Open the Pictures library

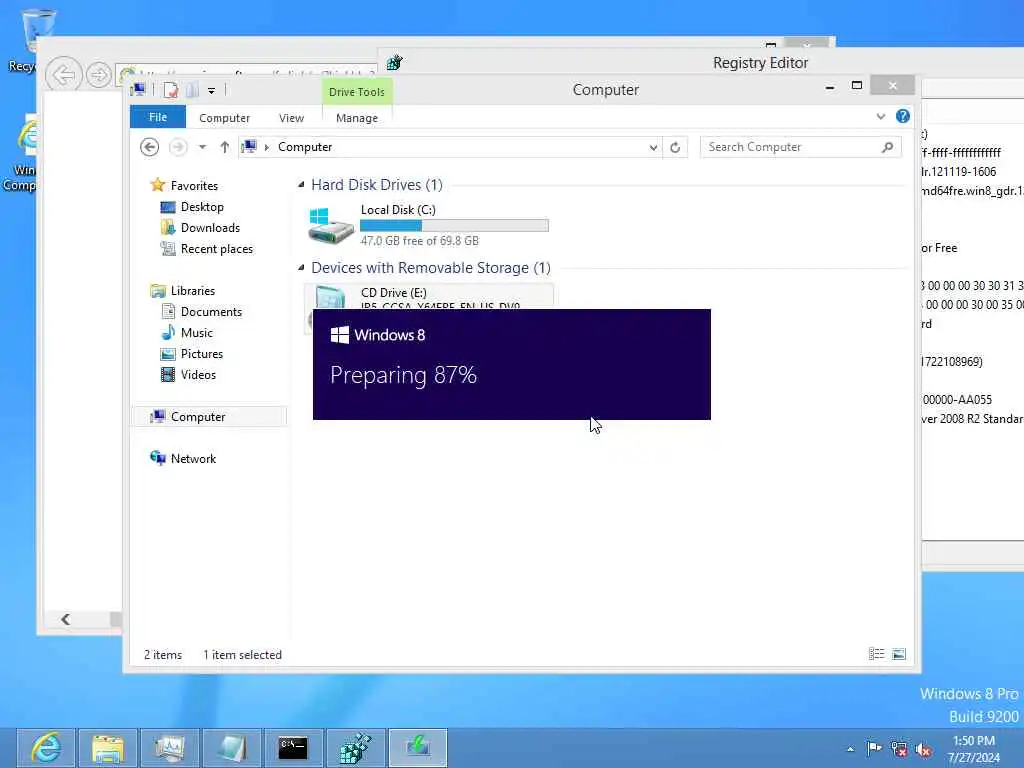[x=202, y=354]
